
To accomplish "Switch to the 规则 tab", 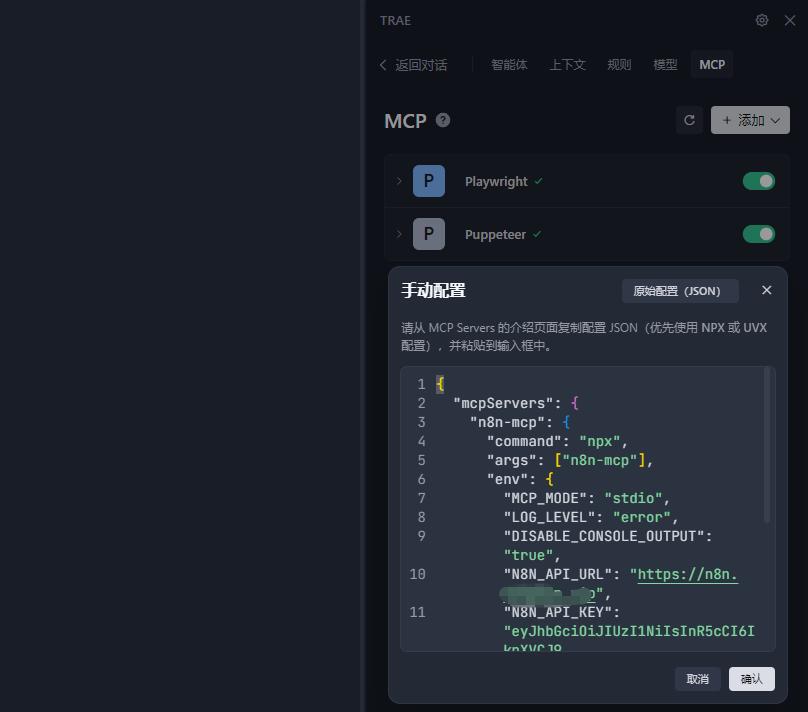I will tap(619, 65).
